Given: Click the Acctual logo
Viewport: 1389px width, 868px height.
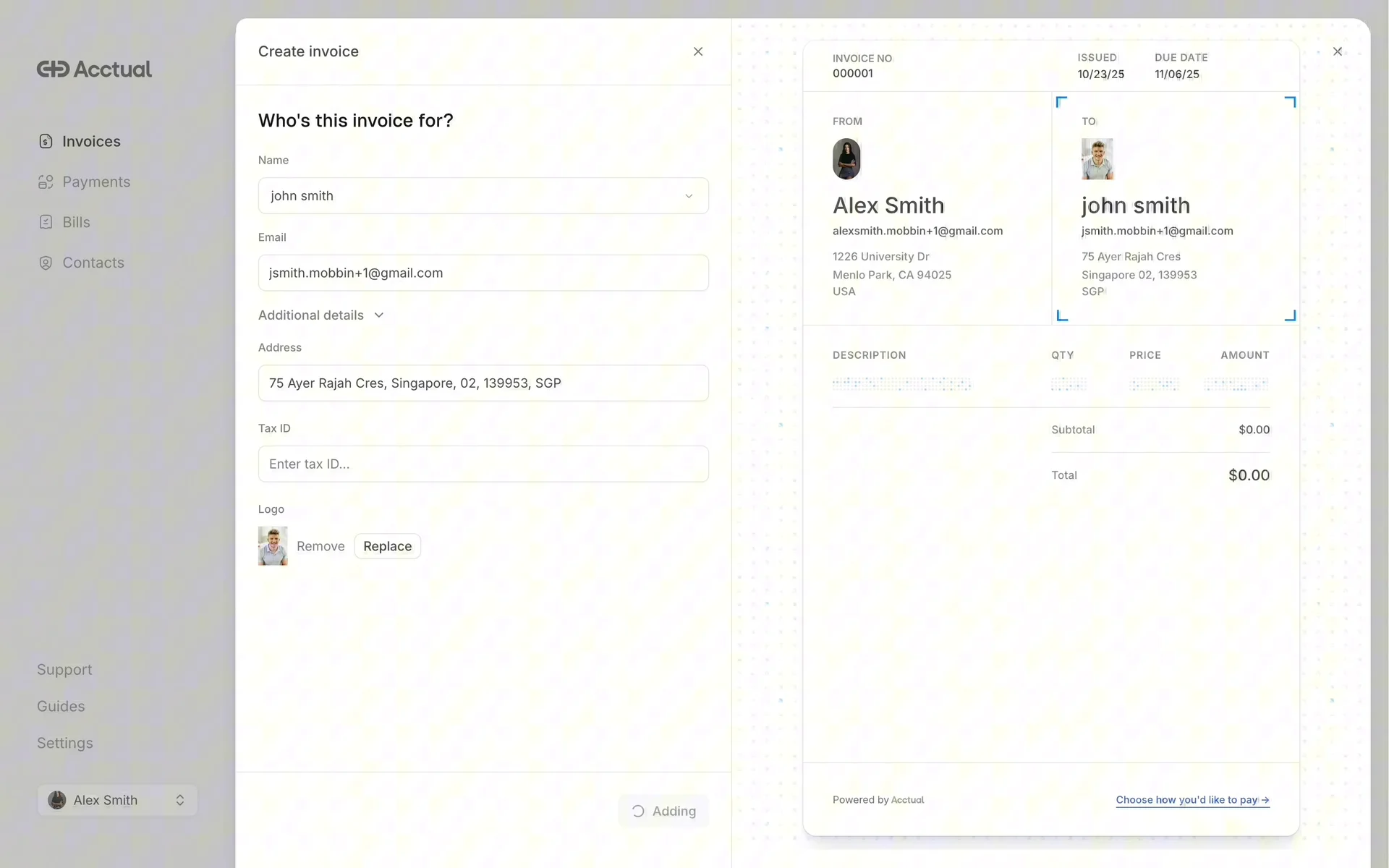Looking at the screenshot, I should [94, 69].
